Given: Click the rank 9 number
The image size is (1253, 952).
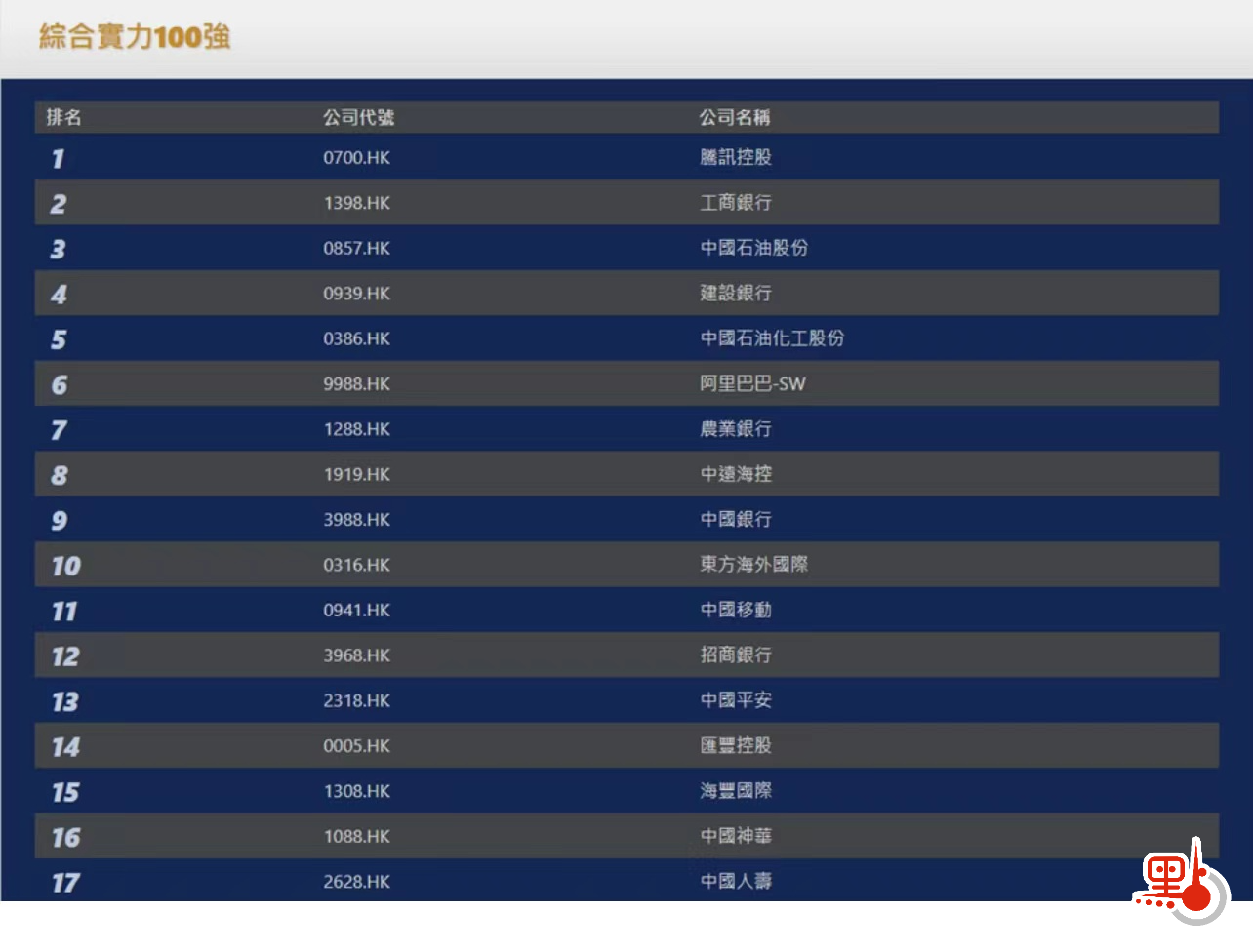Looking at the screenshot, I should click(x=60, y=520).
